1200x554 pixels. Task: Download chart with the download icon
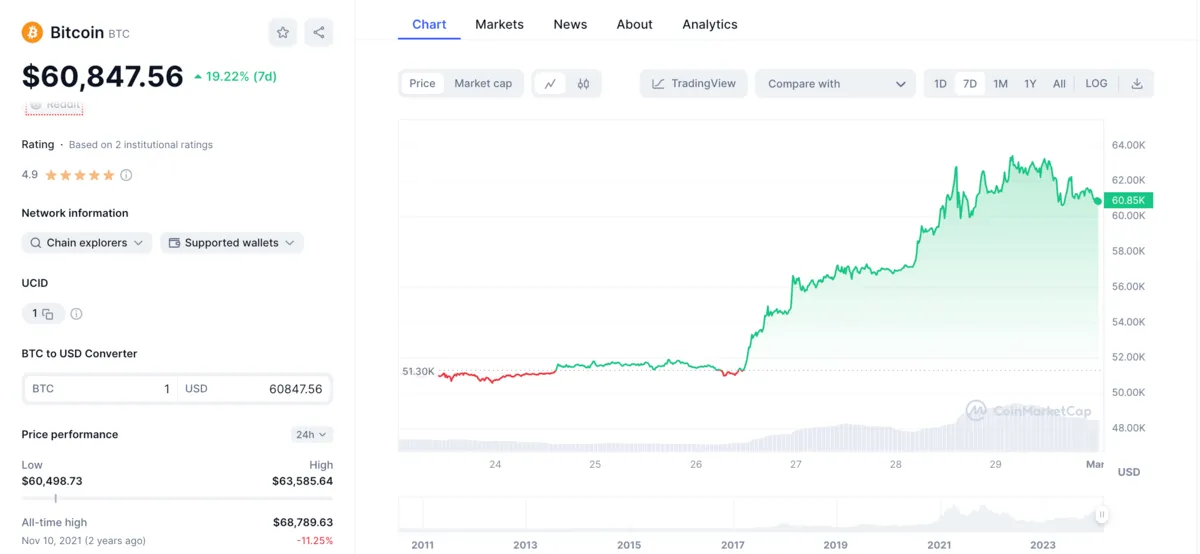1136,84
